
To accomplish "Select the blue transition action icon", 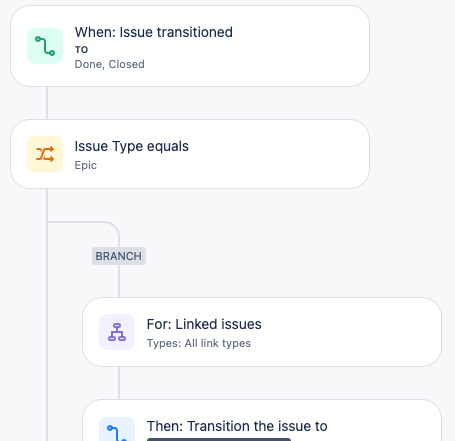I will [117, 429].
